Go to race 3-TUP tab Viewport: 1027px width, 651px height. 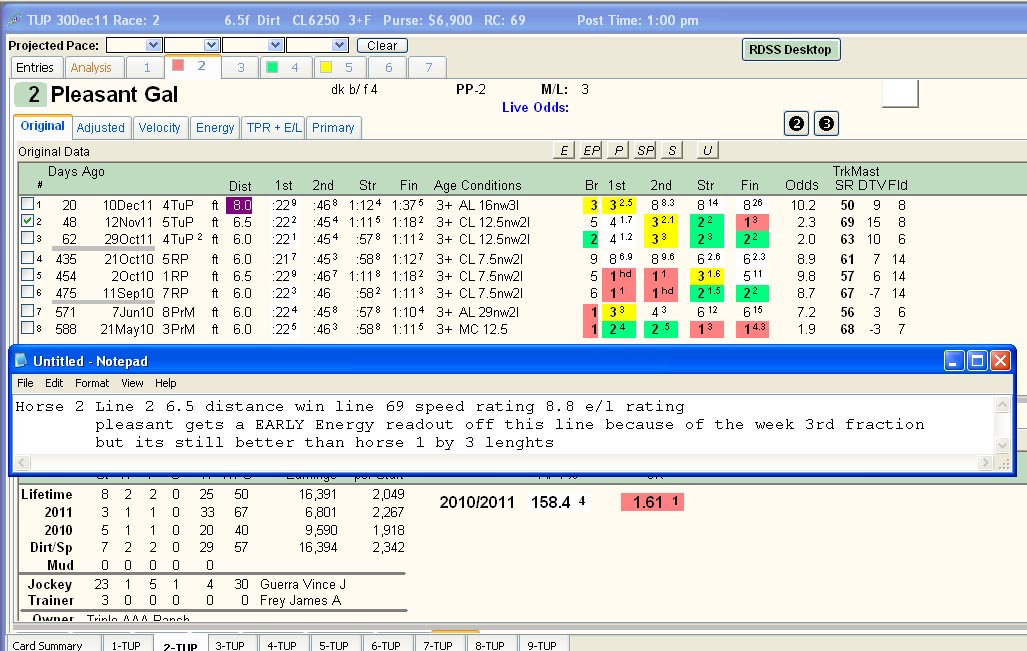pos(230,644)
